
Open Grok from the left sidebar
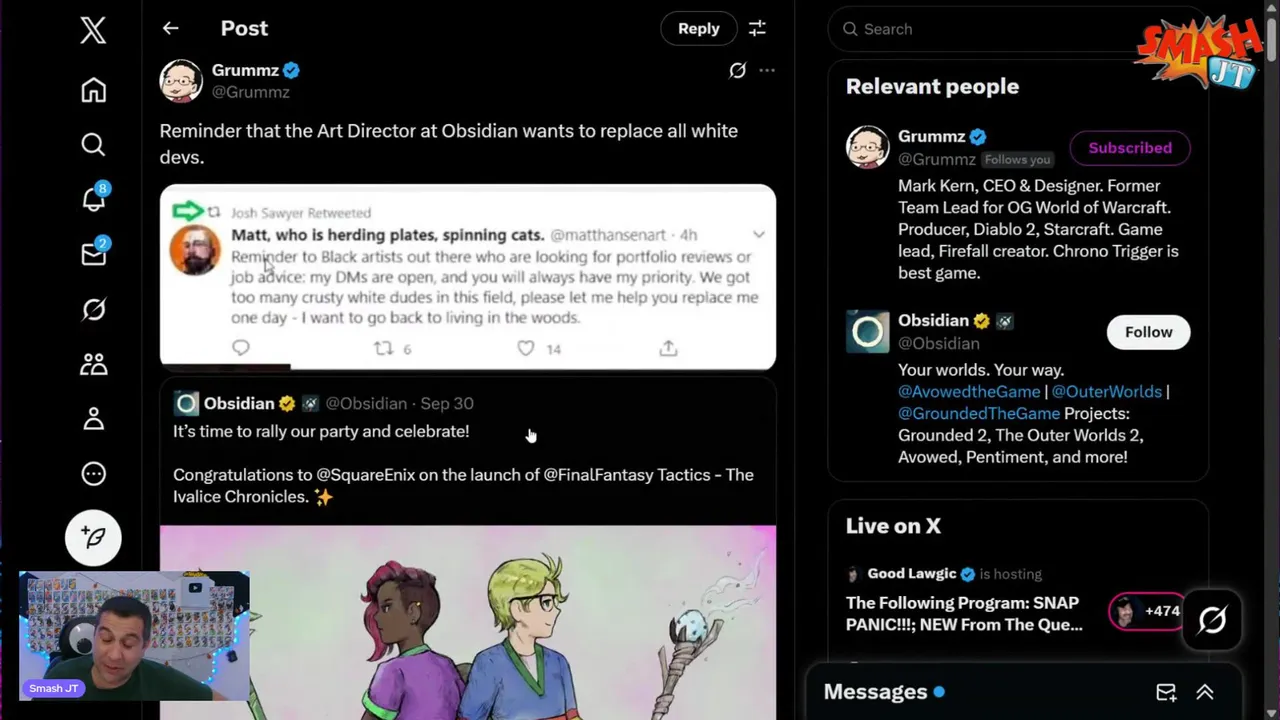coord(93,310)
